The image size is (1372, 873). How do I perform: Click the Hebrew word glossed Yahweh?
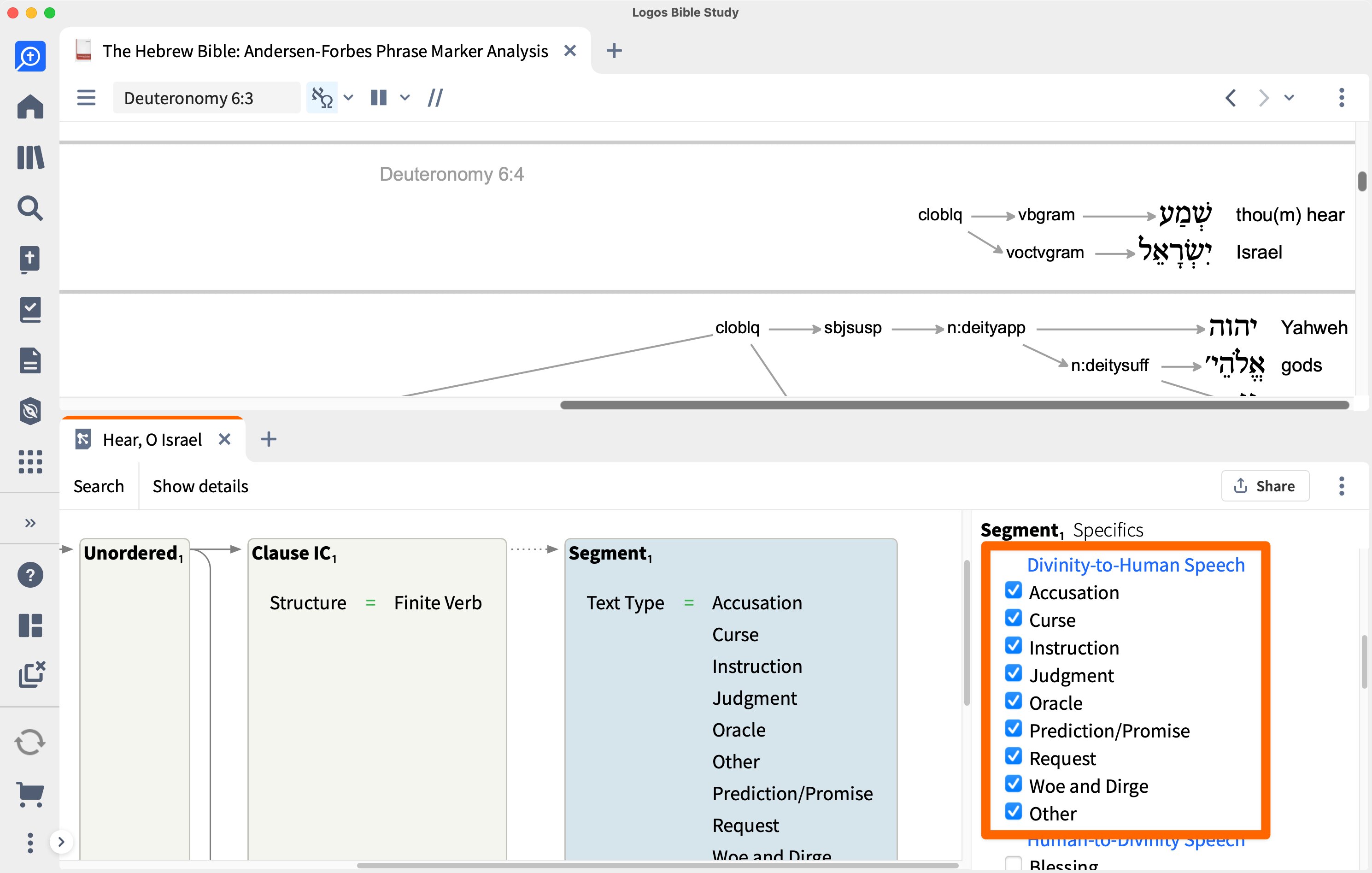point(1232,328)
